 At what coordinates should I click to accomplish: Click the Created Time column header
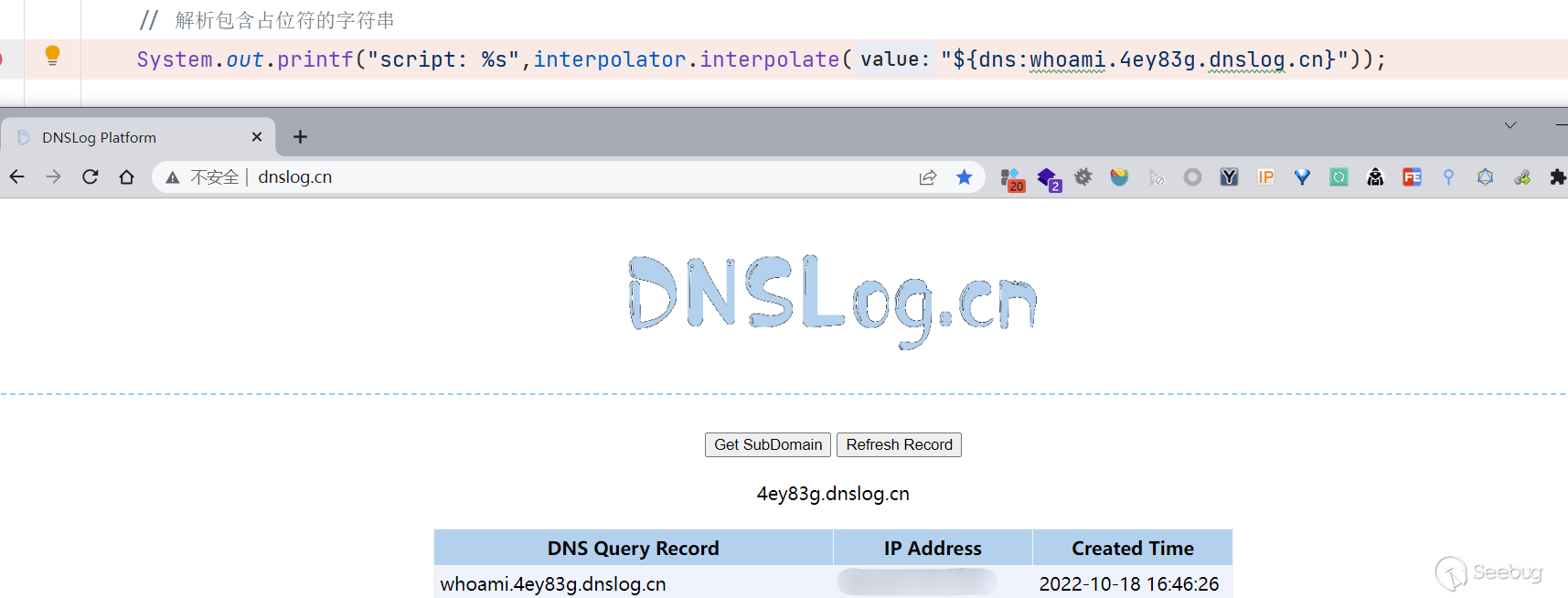pyautogui.click(x=1133, y=548)
